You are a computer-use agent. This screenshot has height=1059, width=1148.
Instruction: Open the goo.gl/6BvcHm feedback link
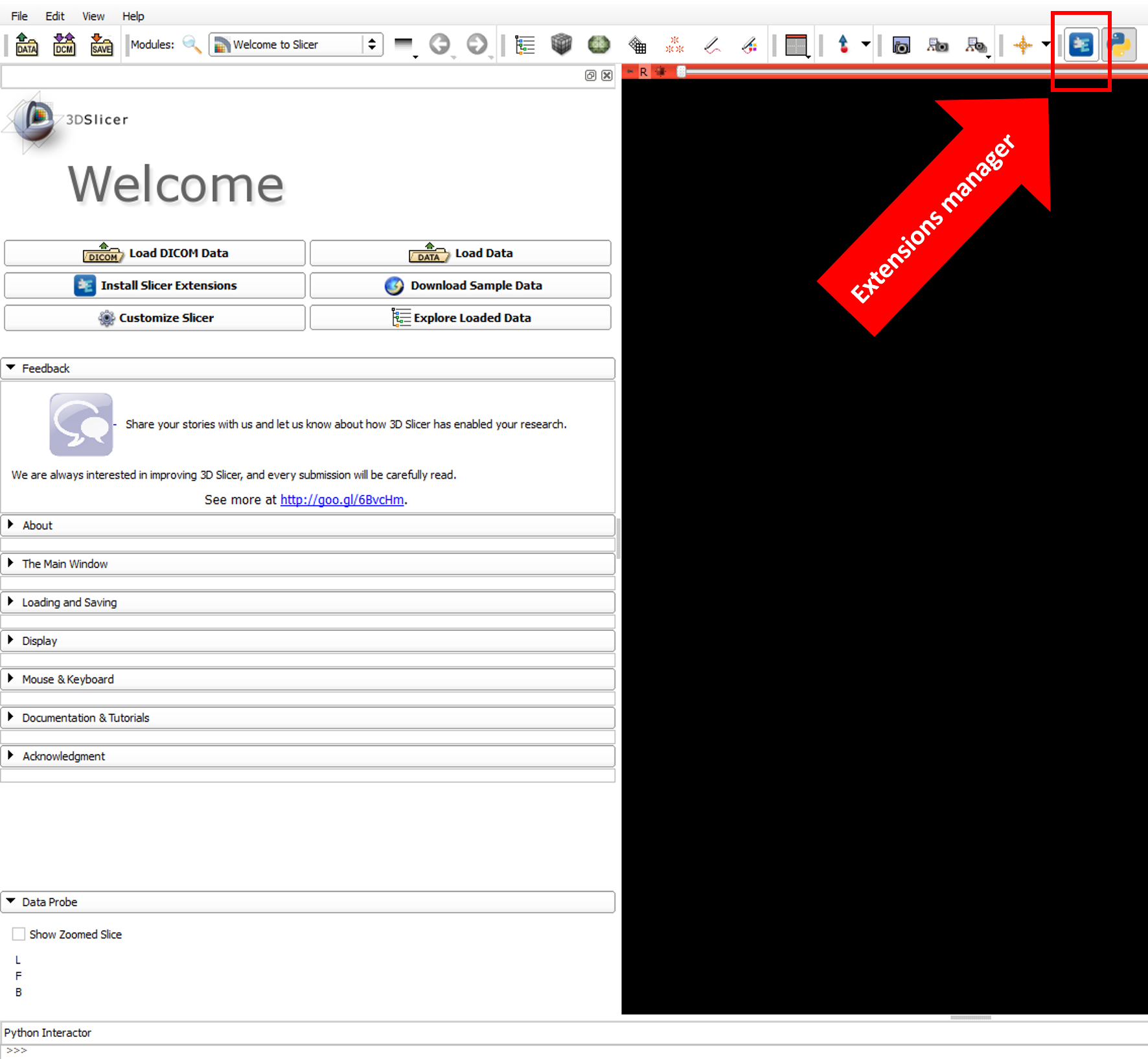(x=342, y=500)
